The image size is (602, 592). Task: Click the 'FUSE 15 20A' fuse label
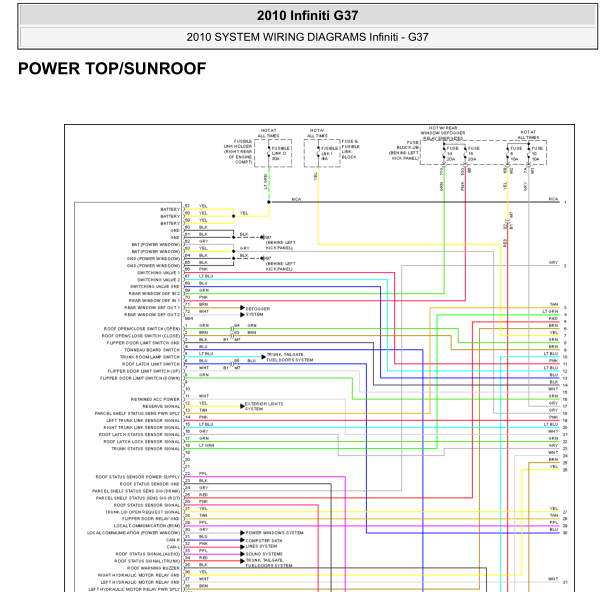pos(473,154)
